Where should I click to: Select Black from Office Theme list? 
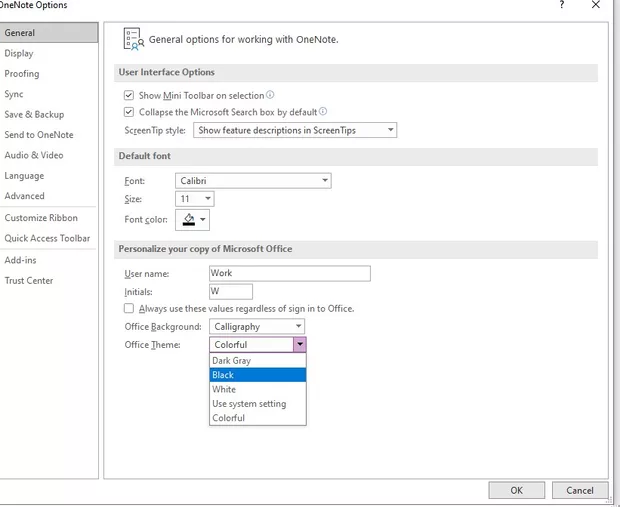pos(257,375)
